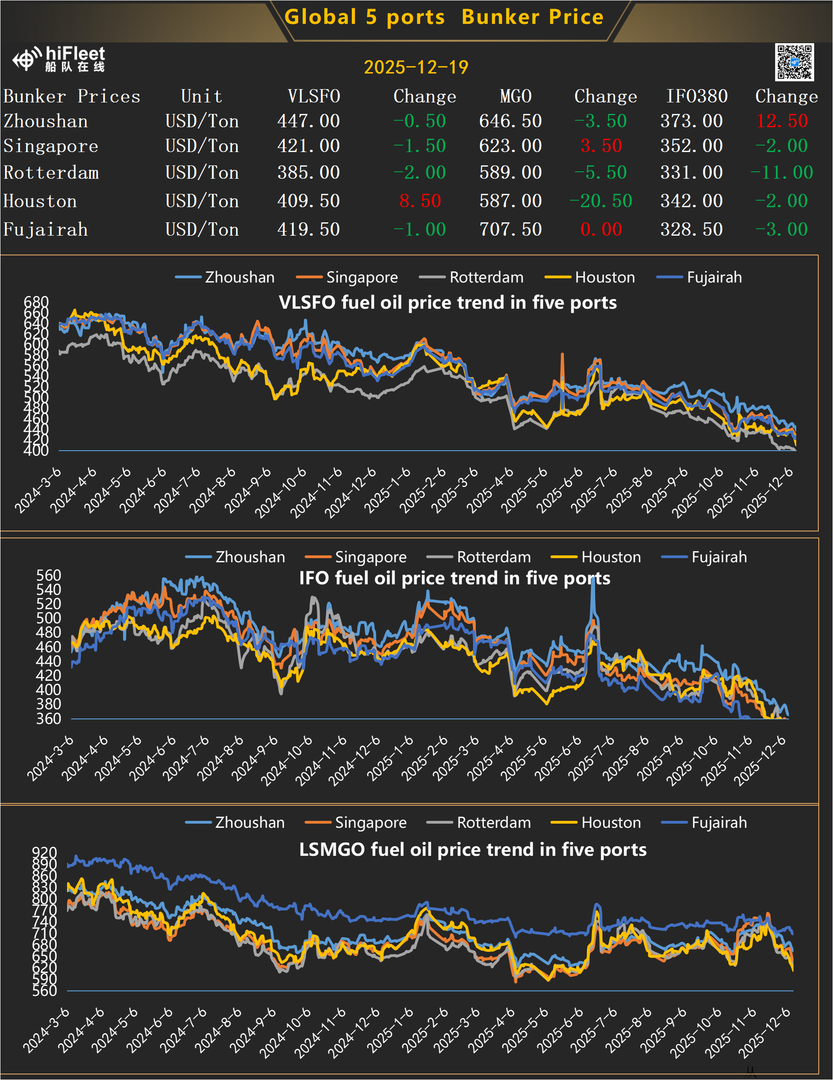The height and width of the screenshot is (1080, 833).
Task: Click the Singapore row label in table
Action: coord(49,146)
